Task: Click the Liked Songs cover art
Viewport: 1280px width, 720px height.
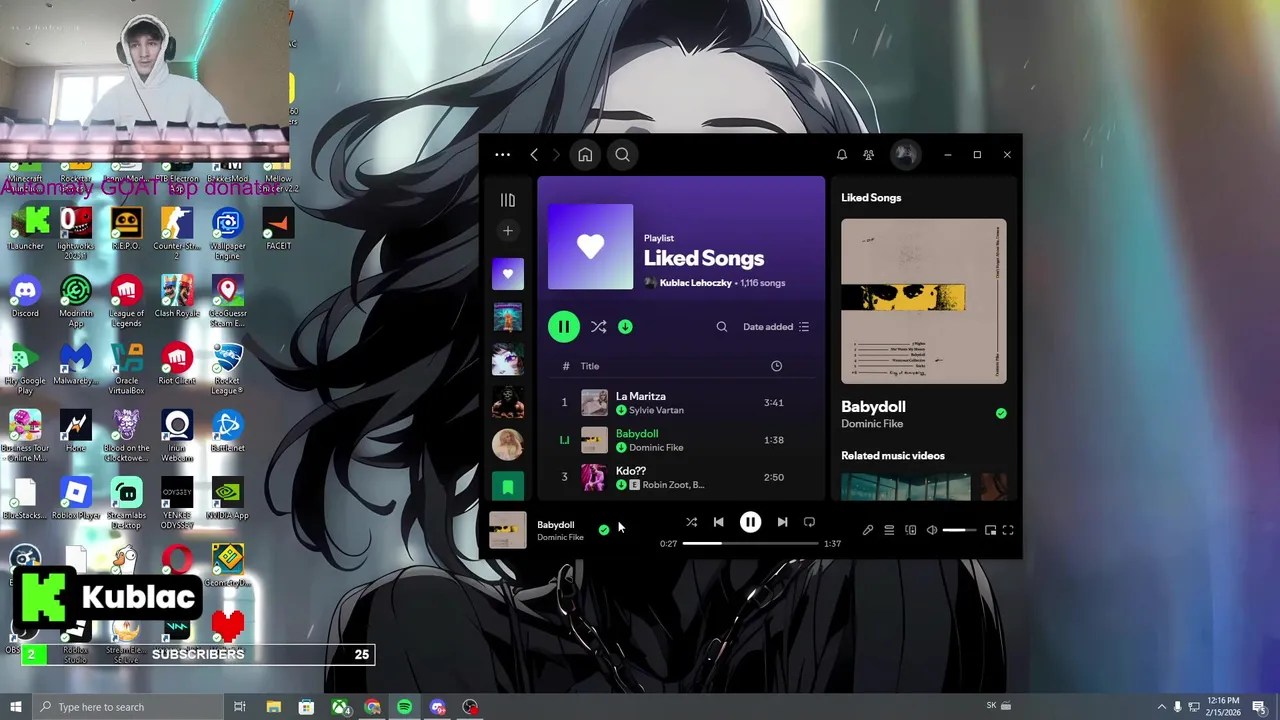Action: [590, 247]
